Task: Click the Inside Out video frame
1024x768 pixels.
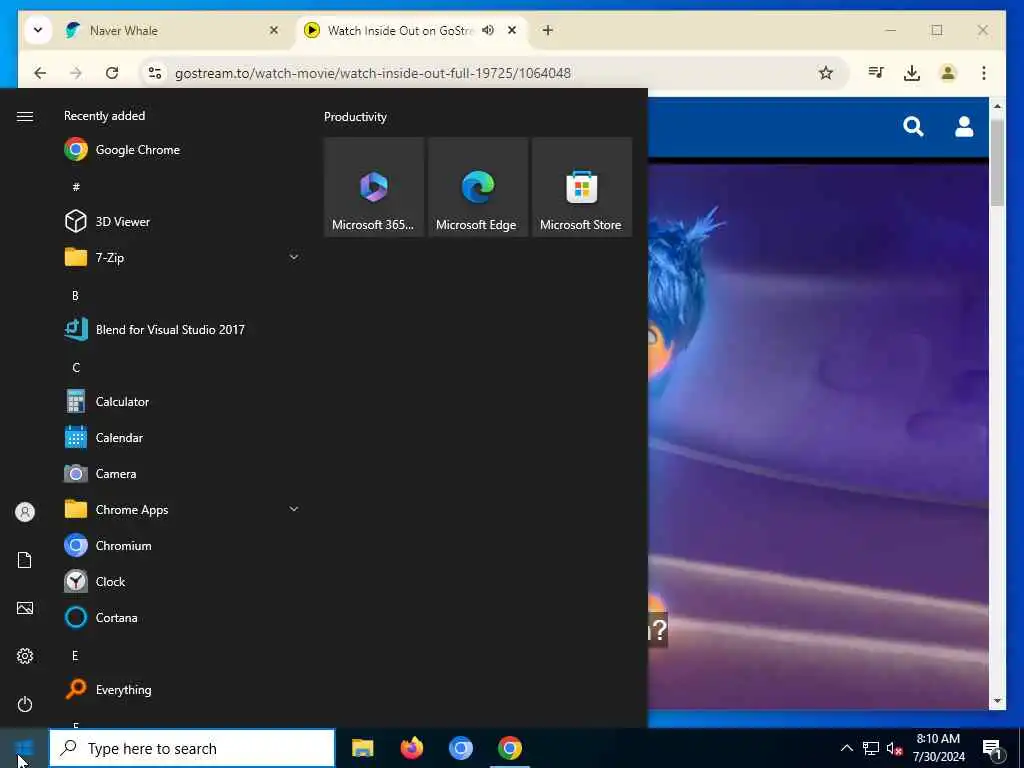Action: point(818,436)
